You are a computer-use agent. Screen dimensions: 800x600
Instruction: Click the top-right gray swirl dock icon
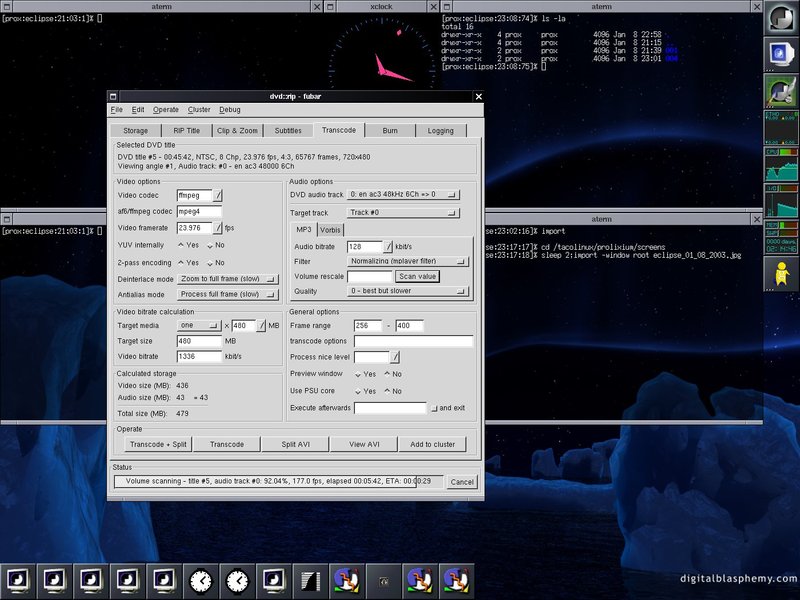pos(779,18)
